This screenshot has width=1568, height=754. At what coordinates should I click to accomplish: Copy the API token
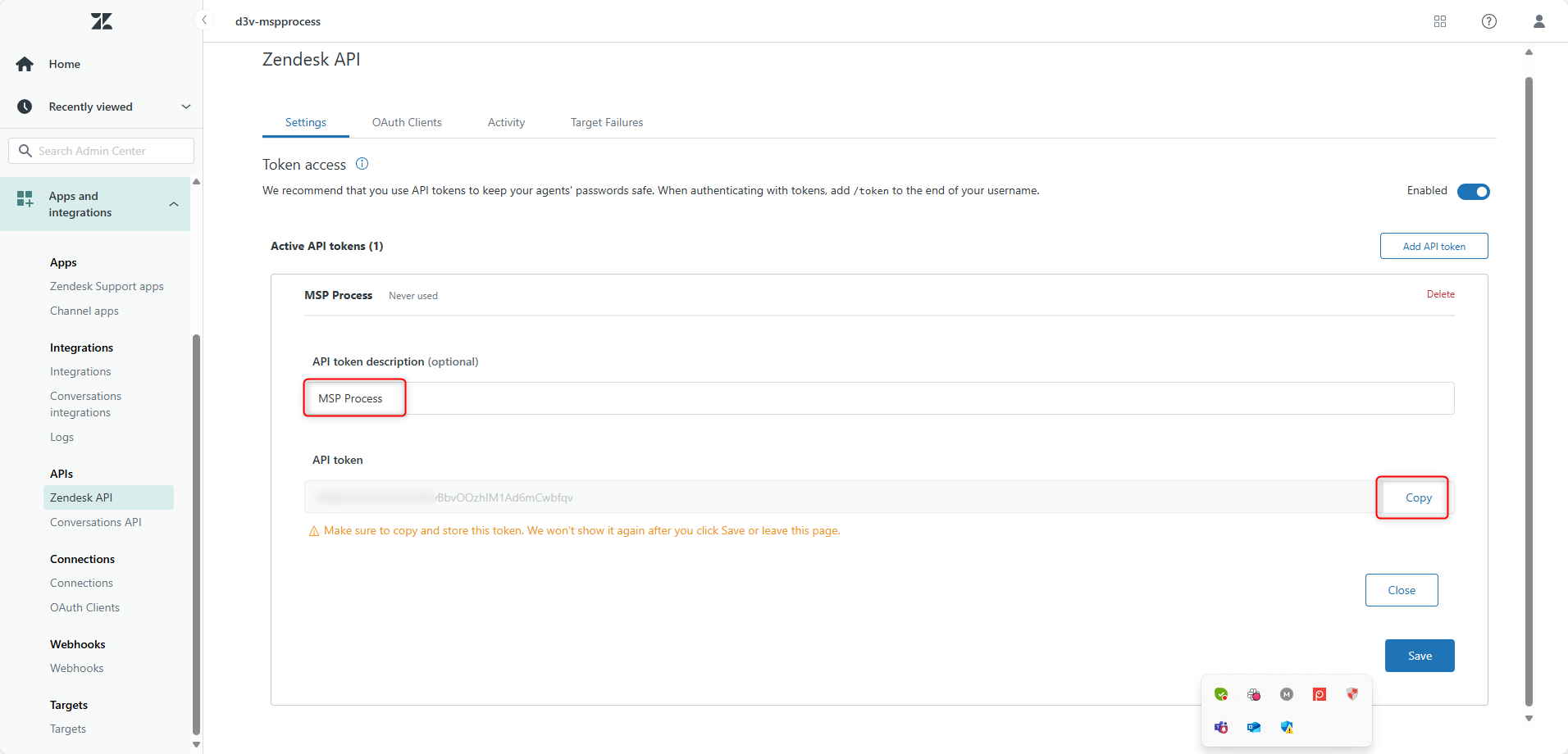click(1418, 497)
